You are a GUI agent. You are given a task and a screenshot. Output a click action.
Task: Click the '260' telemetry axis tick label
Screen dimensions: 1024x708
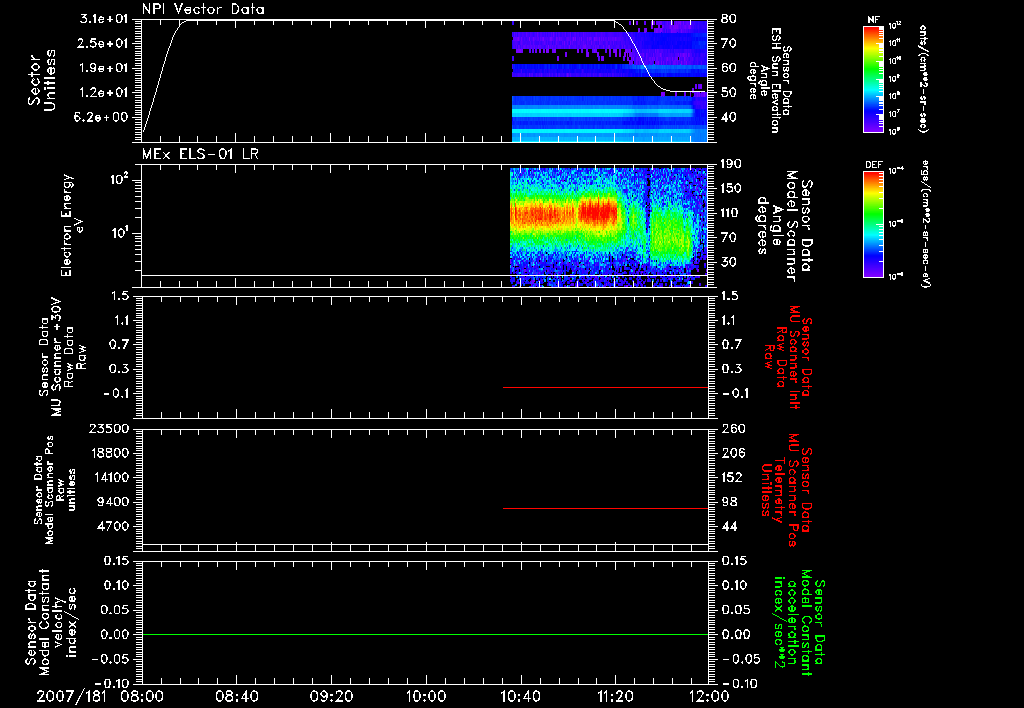[x=732, y=428]
